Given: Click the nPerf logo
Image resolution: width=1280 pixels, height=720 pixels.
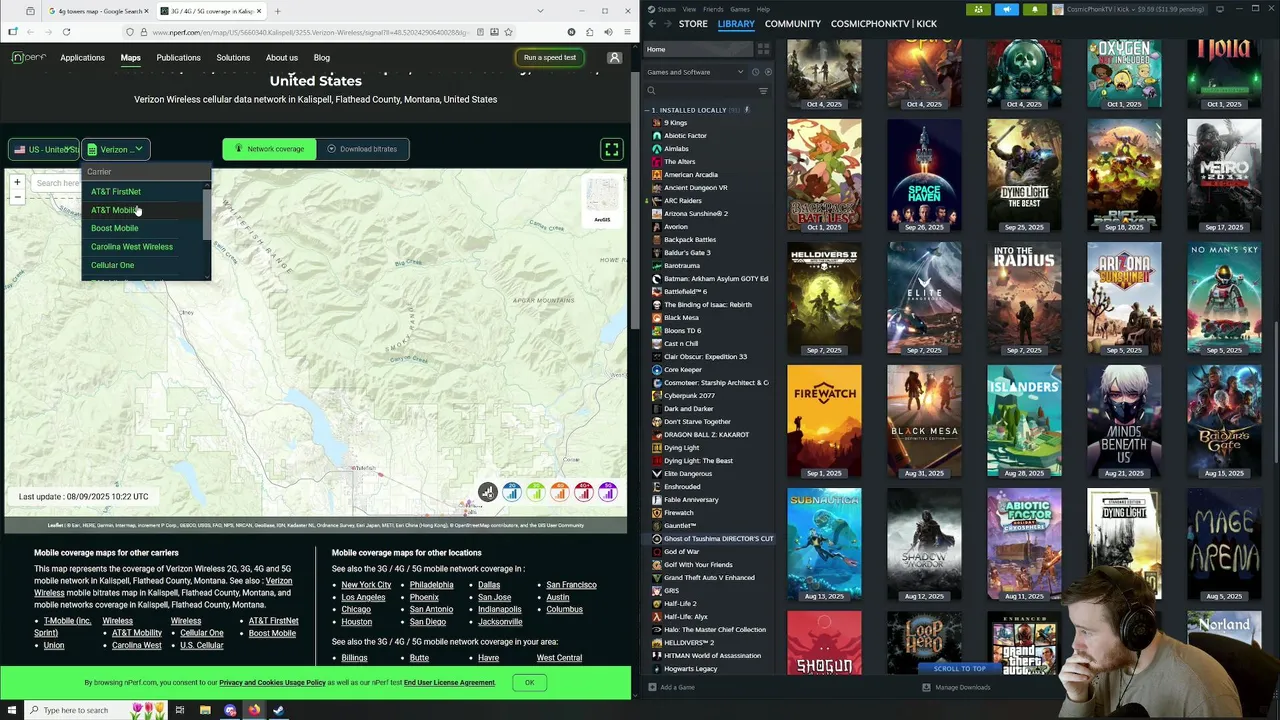Looking at the screenshot, I should click(28, 57).
